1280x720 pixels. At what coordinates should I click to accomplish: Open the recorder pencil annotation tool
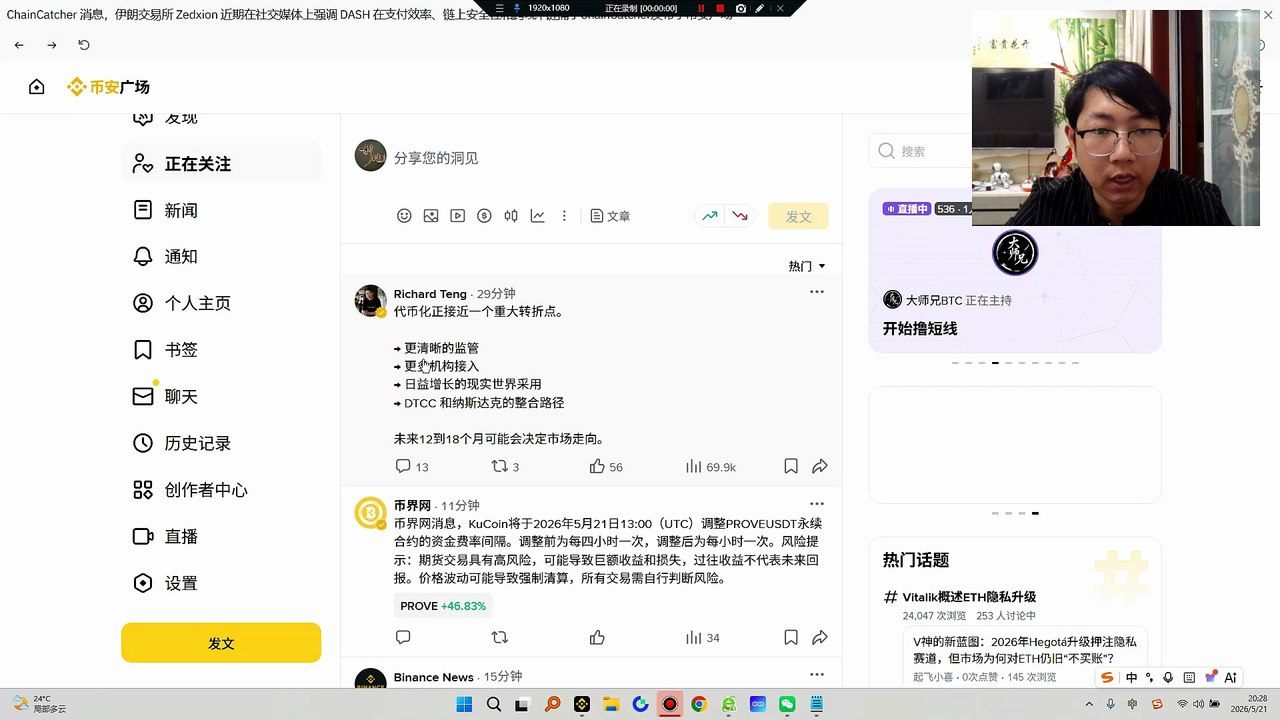(760, 8)
